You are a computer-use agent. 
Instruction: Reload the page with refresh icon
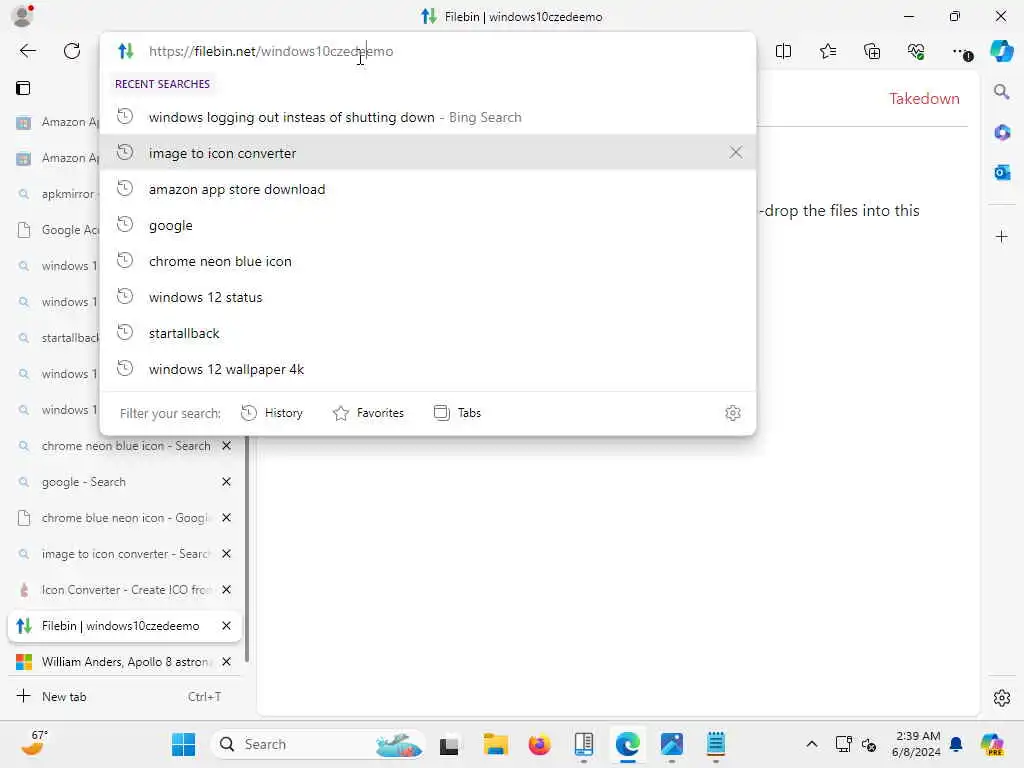[x=72, y=51]
